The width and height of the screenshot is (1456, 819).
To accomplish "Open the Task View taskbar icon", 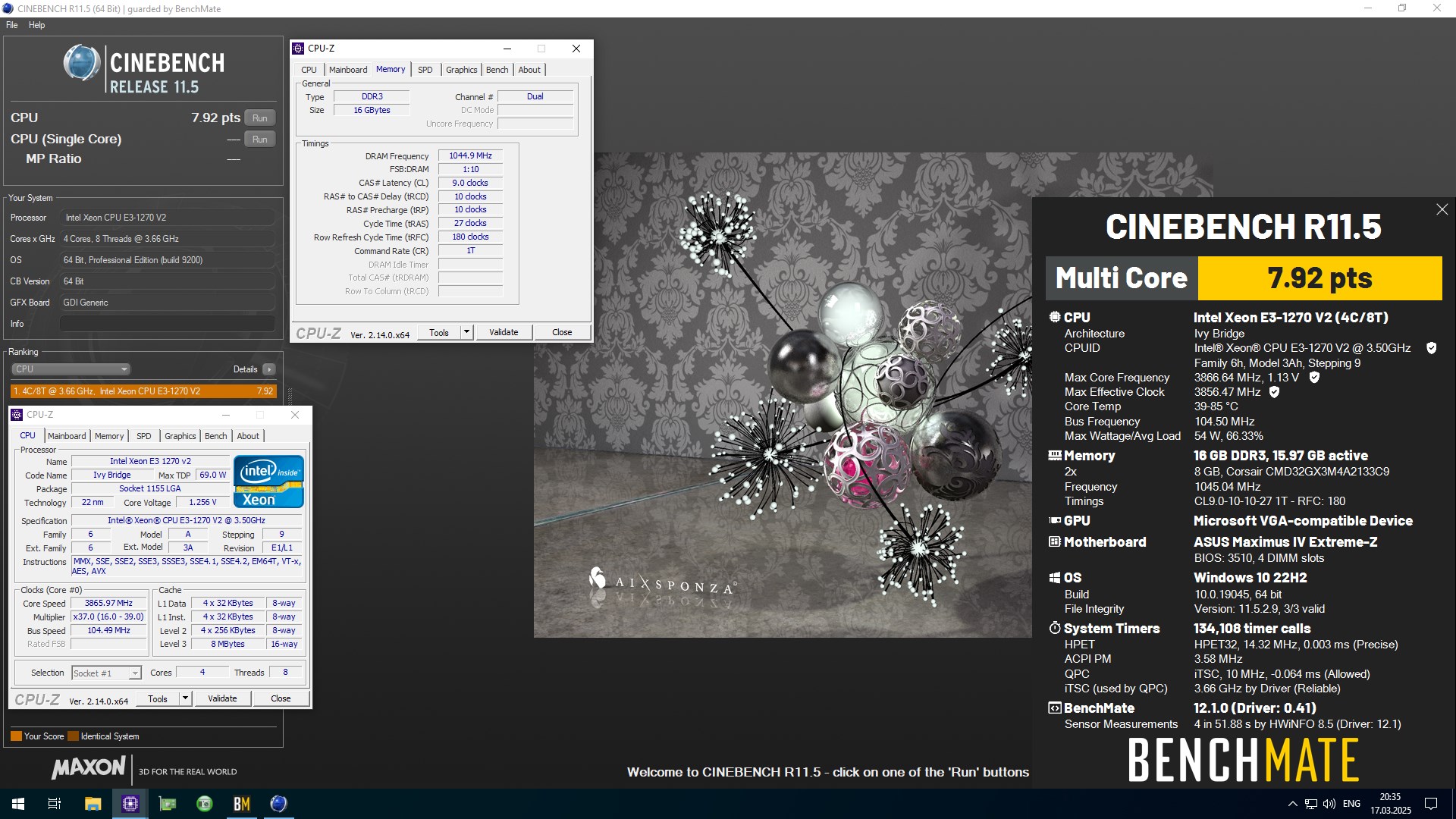I will pos(55,804).
